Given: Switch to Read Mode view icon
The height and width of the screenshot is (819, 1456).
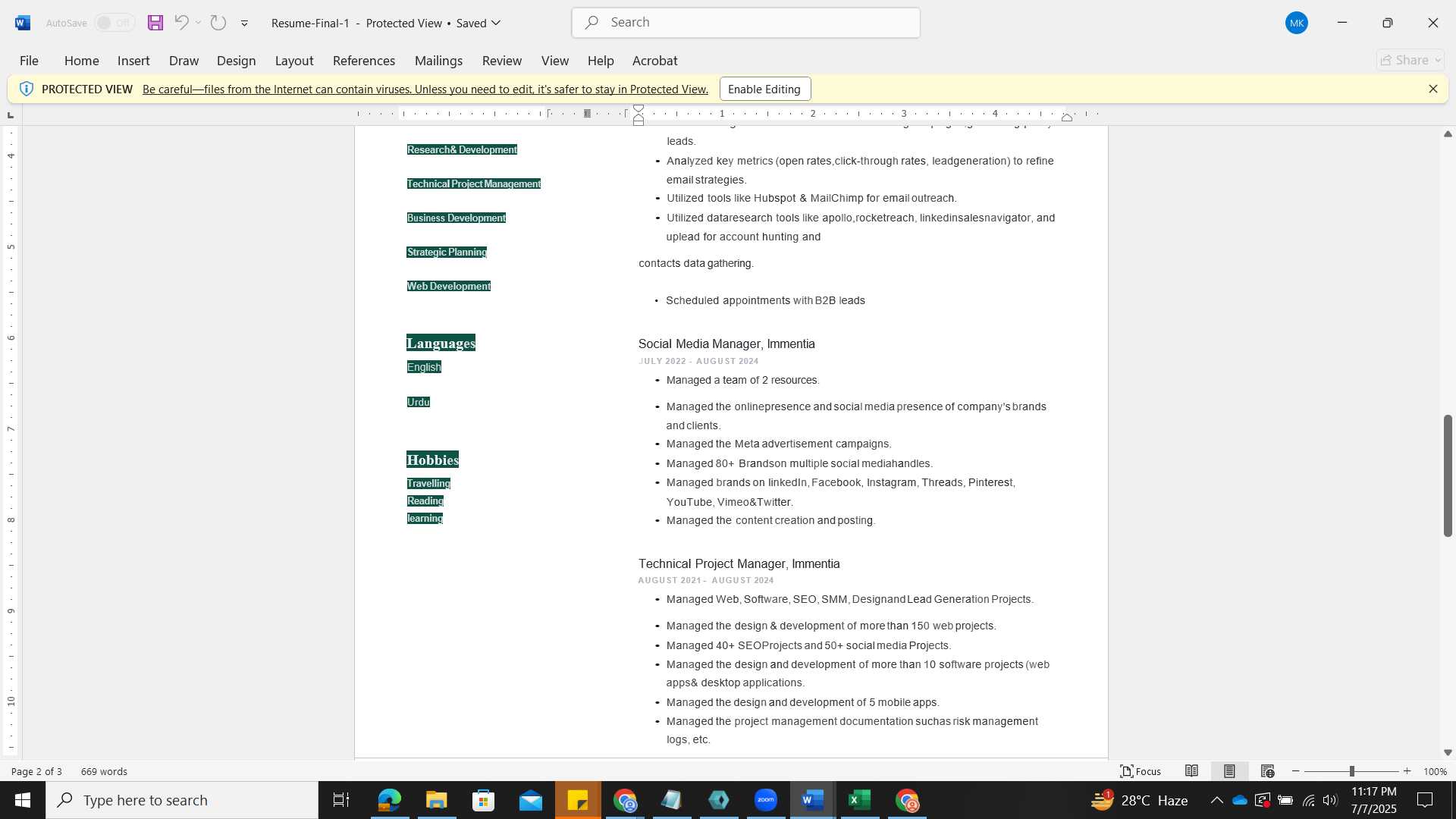Looking at the screenshot, I should click(x=1192, y=771).
